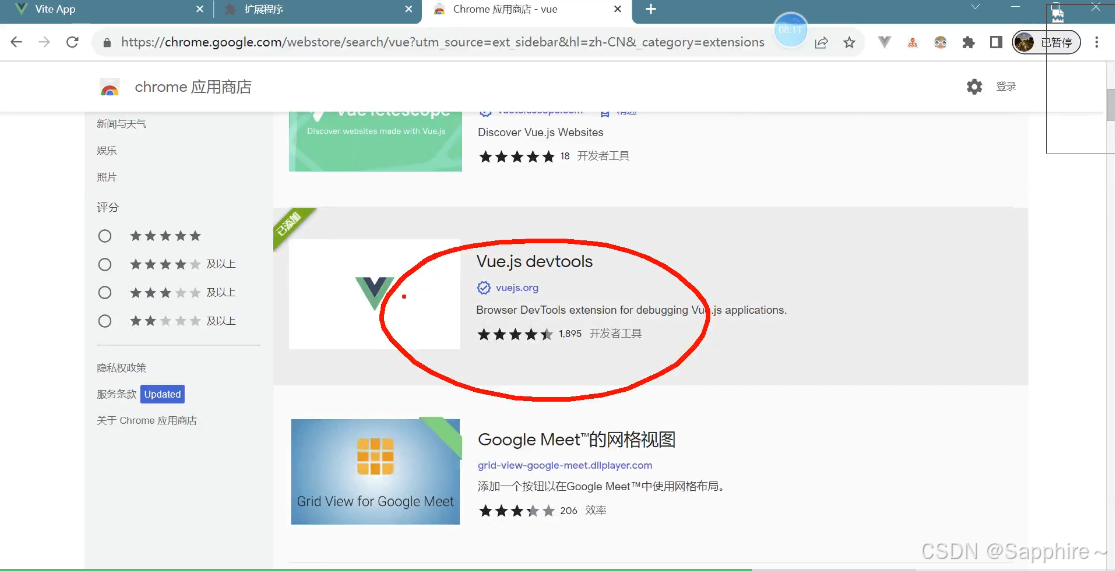
Task: Click the Discover Vue.js Websites description
Action: coord(540,132)
